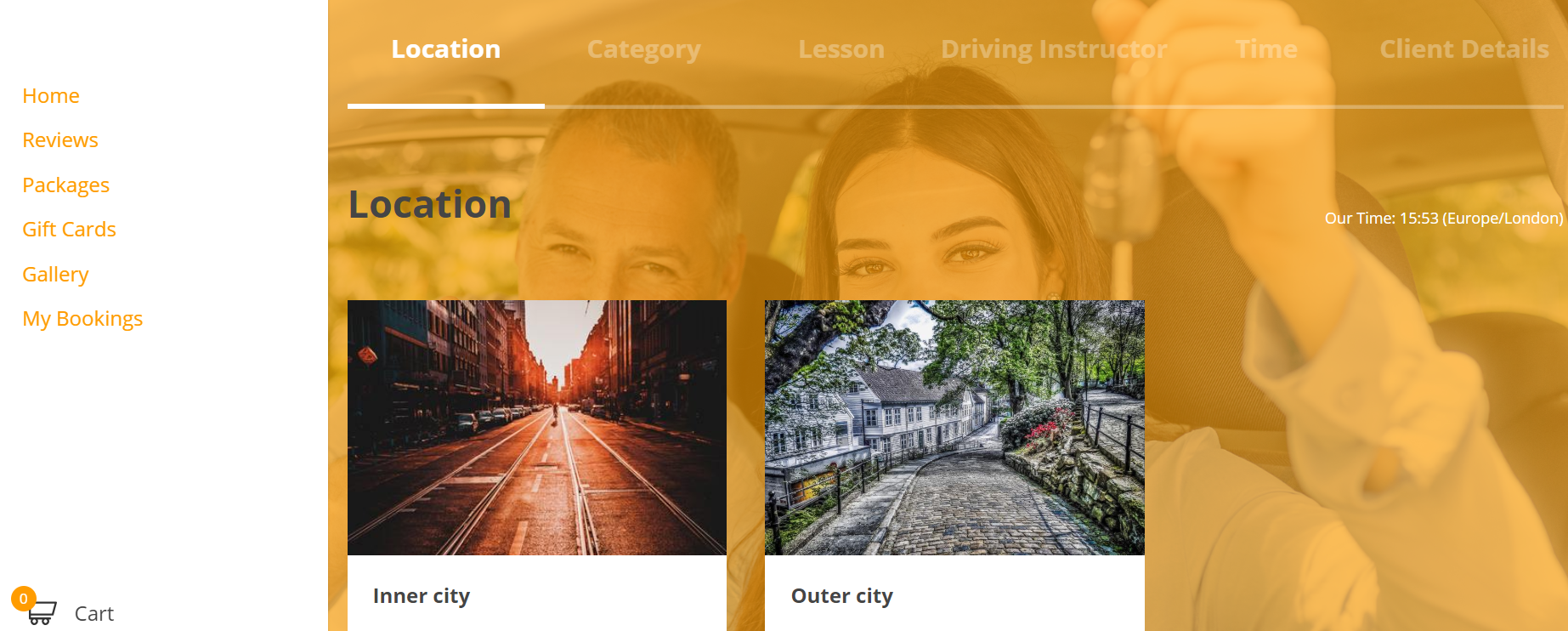Select the Lesson step tab

click(x=841, y=49)
